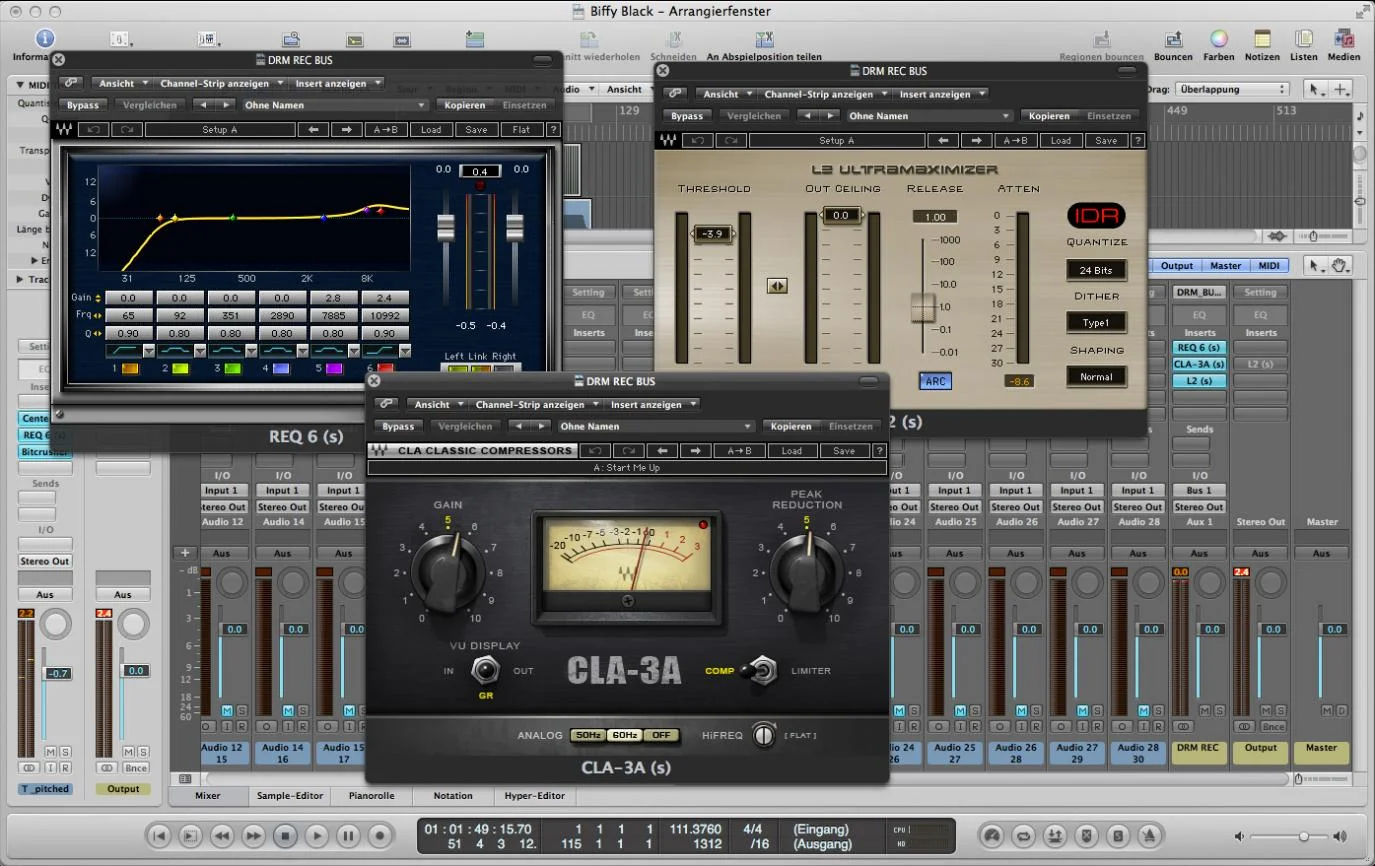Flip the COMP/LIMITER switch on the CLA-3A
The height and width of the screenshot is (866, 1375).
pyautogui.click(x=763, y=670)
